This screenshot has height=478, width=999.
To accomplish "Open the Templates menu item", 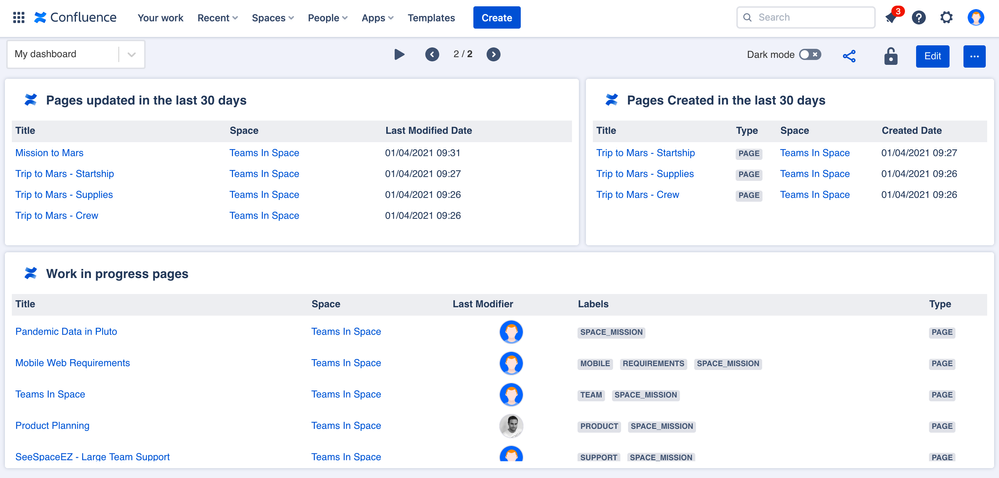I will coord(431,18).
